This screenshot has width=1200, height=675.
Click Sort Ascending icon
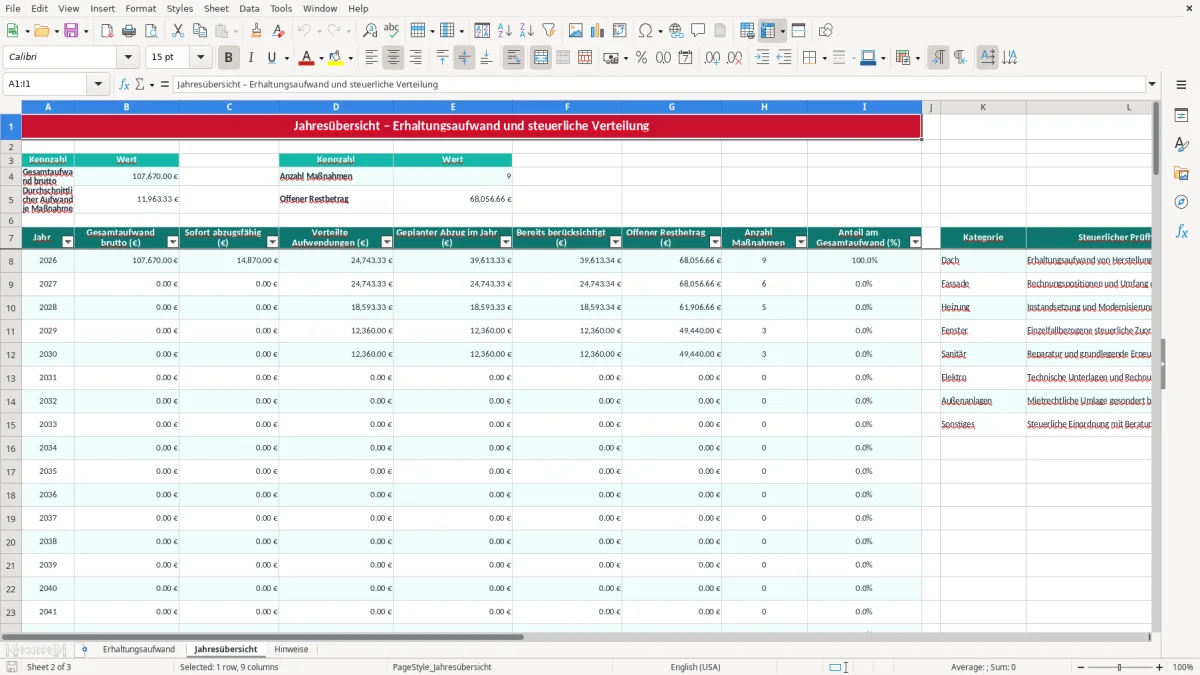point(505,31)
